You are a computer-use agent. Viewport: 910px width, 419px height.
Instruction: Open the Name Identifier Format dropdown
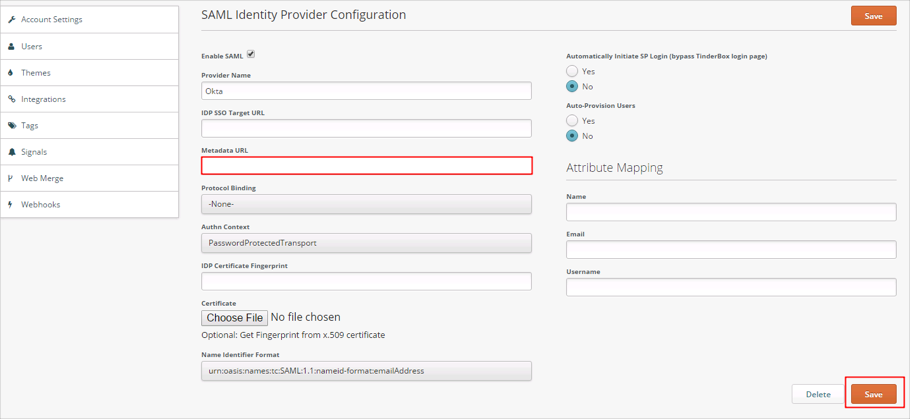pos(366,371)
